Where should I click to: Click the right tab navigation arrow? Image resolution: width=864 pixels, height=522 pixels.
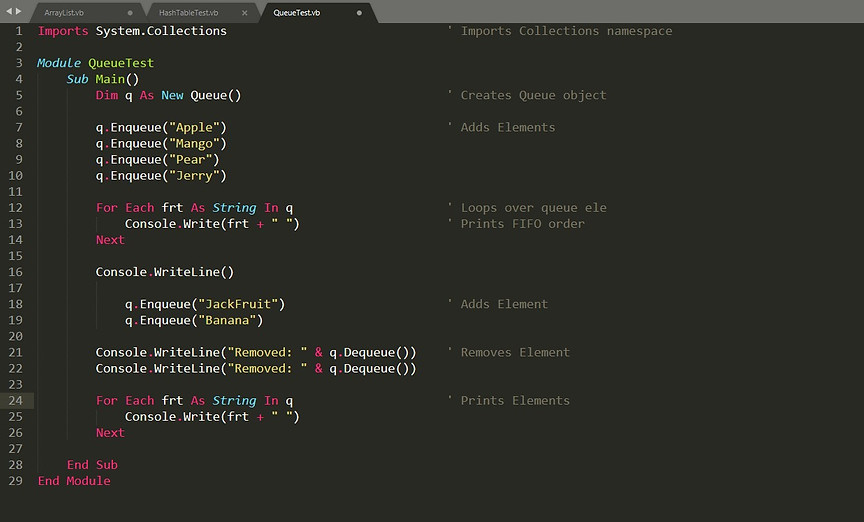pyautogui.click(x=19, y=11)
